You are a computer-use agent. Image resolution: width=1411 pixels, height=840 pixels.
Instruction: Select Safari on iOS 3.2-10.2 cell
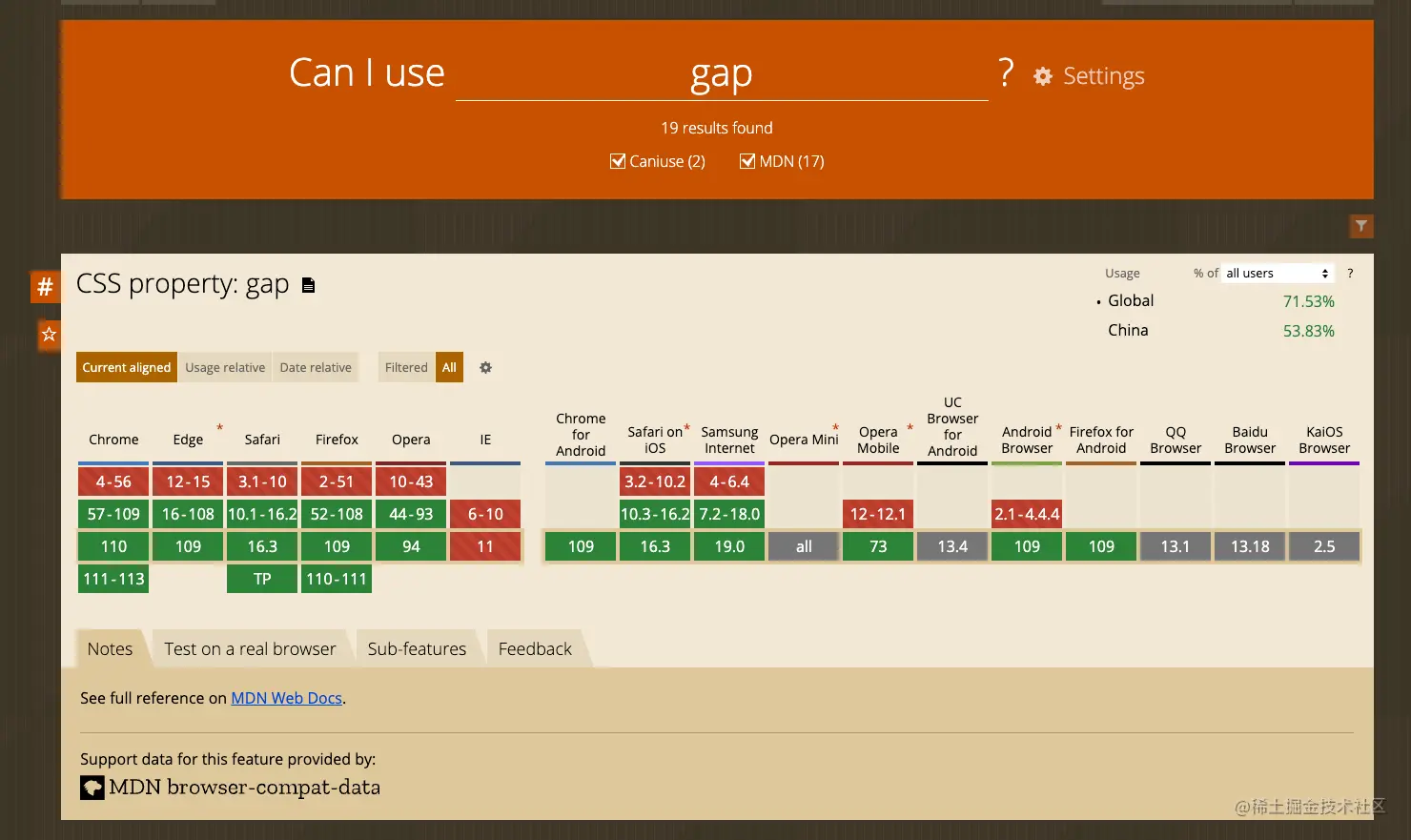[x=655, y=481]
